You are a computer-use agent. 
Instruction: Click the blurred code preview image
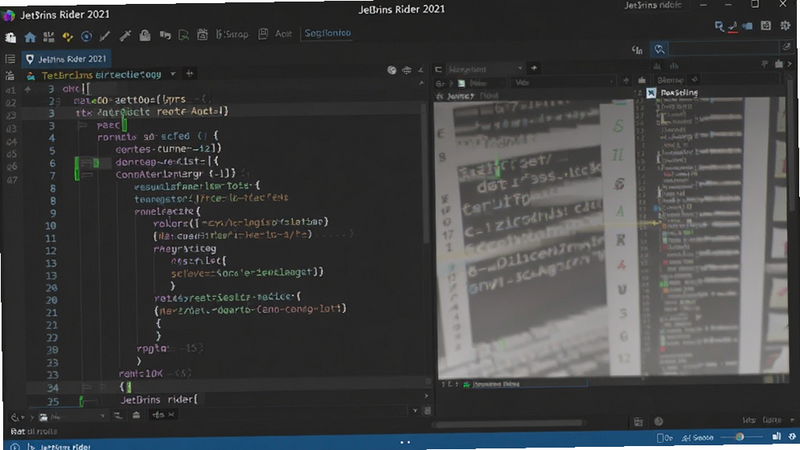[535, 239]
